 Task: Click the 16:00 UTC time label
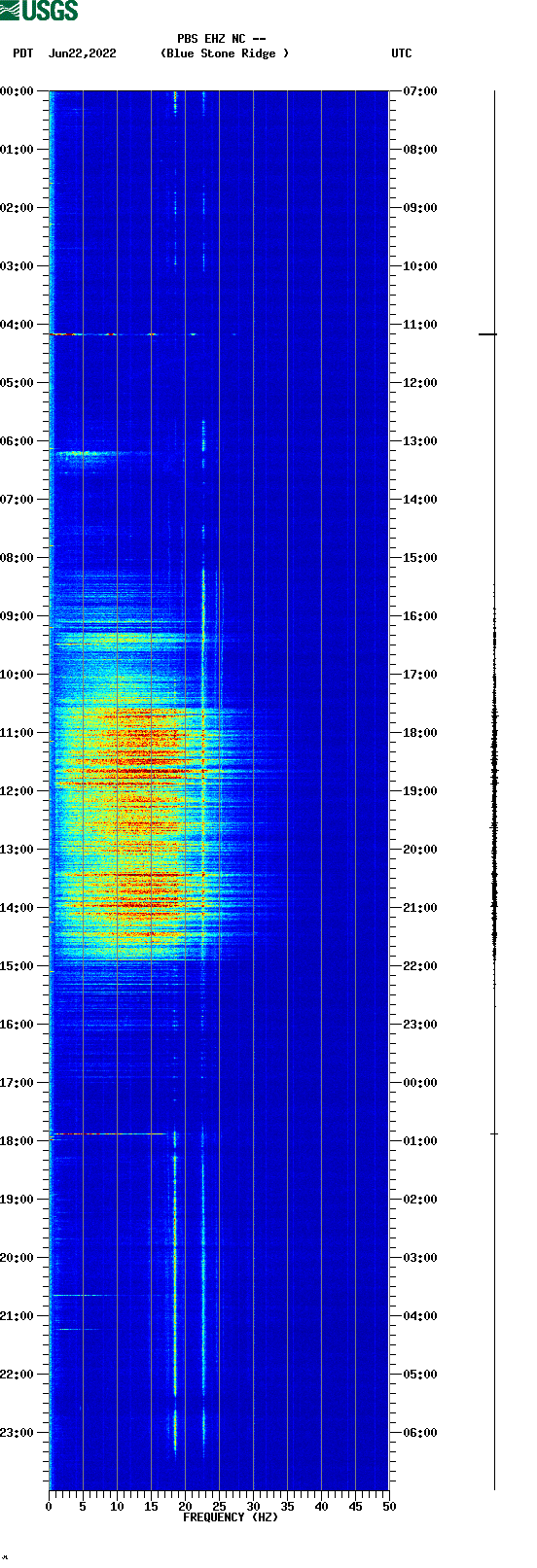pyautogui.click(x=420, y=616)
